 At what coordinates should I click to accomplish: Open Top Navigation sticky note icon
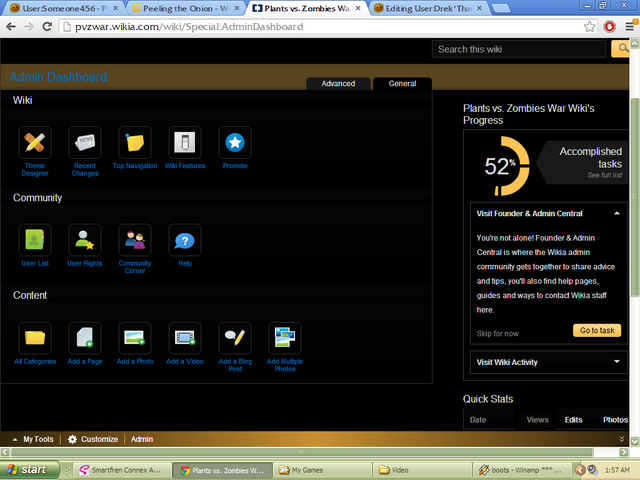(135, 142)
